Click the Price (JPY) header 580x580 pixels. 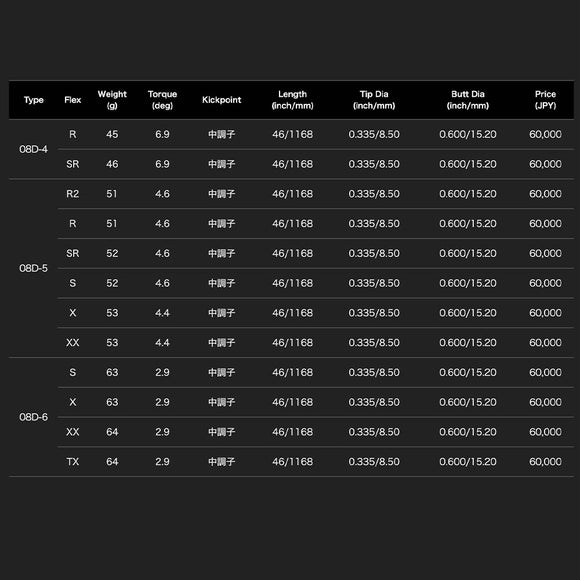[545, 100]
